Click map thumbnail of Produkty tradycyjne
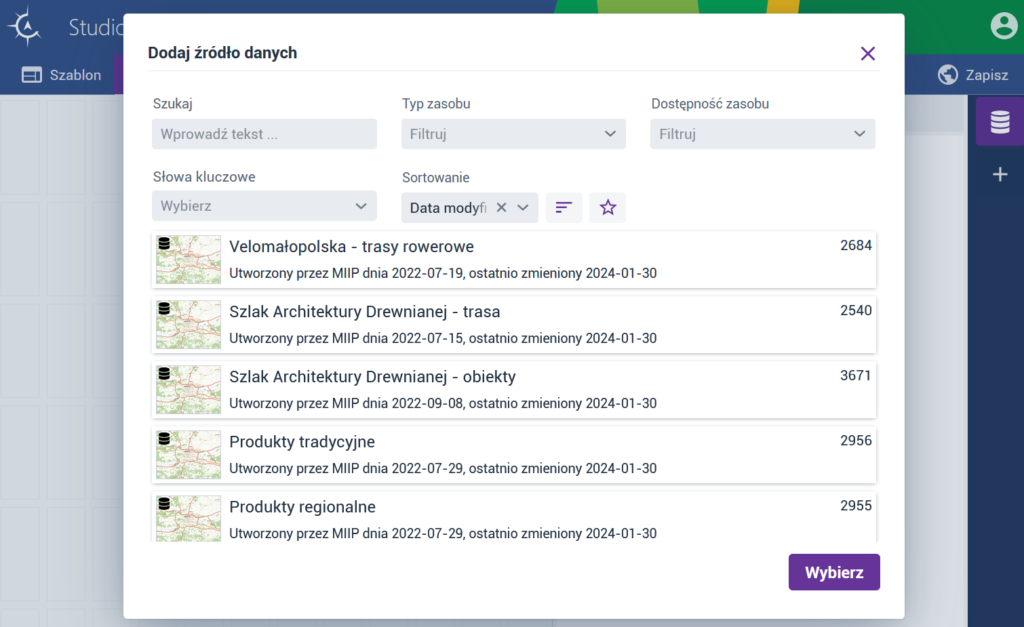The height and width of the screenshot is (627, 1024). click(x=188, y=455)
